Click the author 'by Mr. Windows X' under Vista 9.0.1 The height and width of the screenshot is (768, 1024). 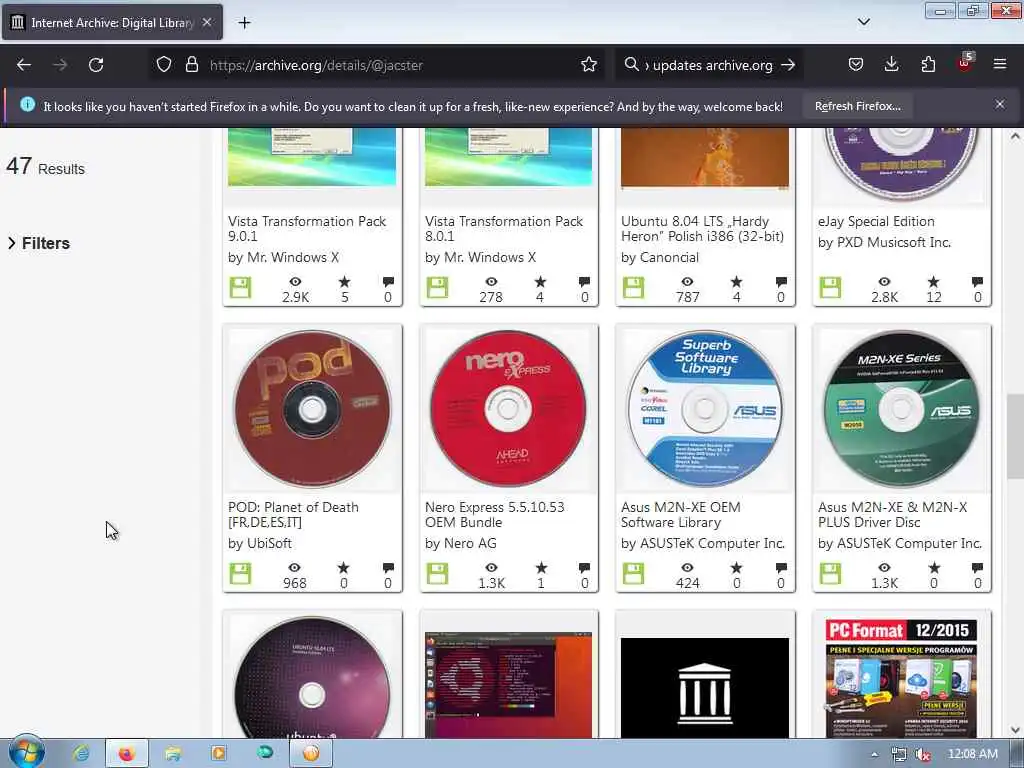283,257
